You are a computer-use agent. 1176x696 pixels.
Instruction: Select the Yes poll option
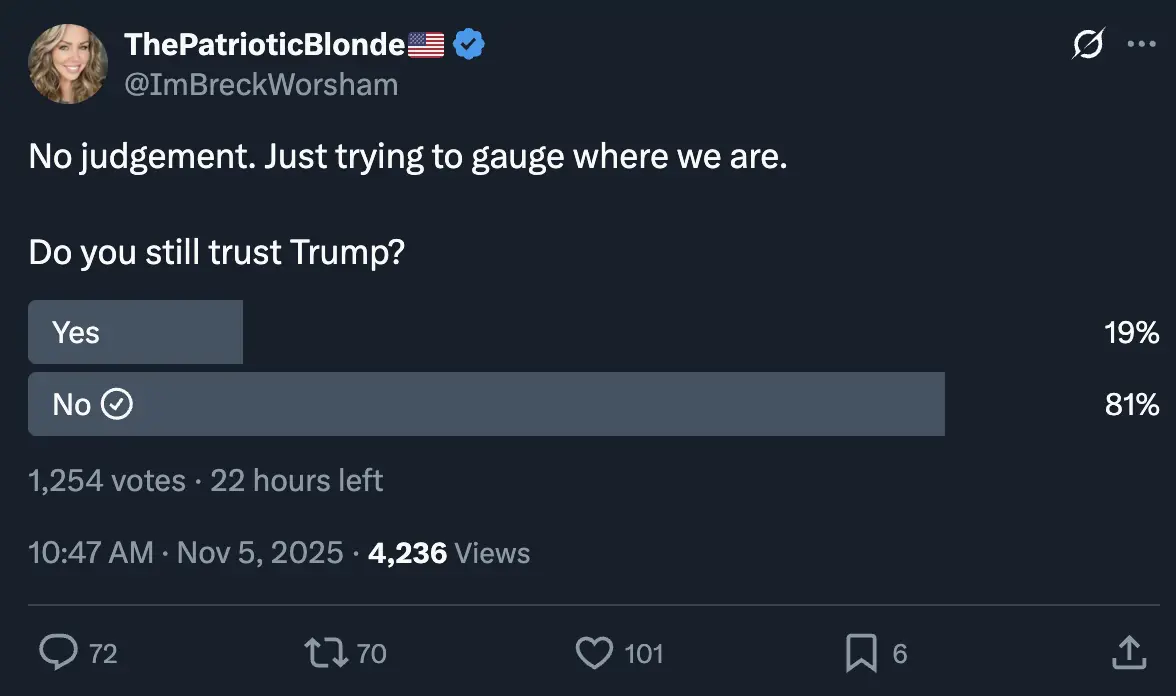click(135, 332)
